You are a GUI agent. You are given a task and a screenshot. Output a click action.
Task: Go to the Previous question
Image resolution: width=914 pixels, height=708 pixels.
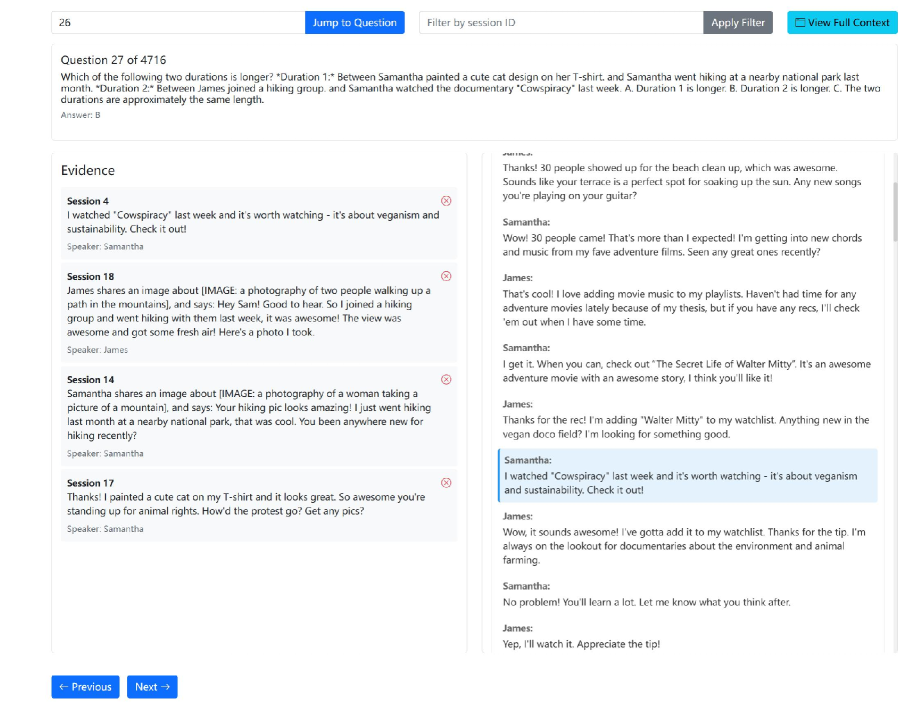pyautogui.click(x=85, y=687)
